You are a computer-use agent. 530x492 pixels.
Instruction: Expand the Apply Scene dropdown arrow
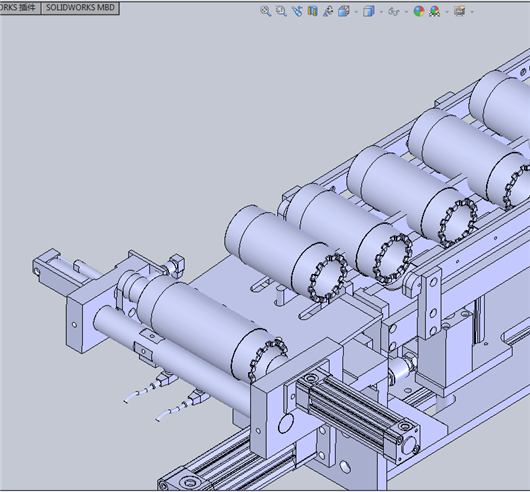(x=447, y=12)
